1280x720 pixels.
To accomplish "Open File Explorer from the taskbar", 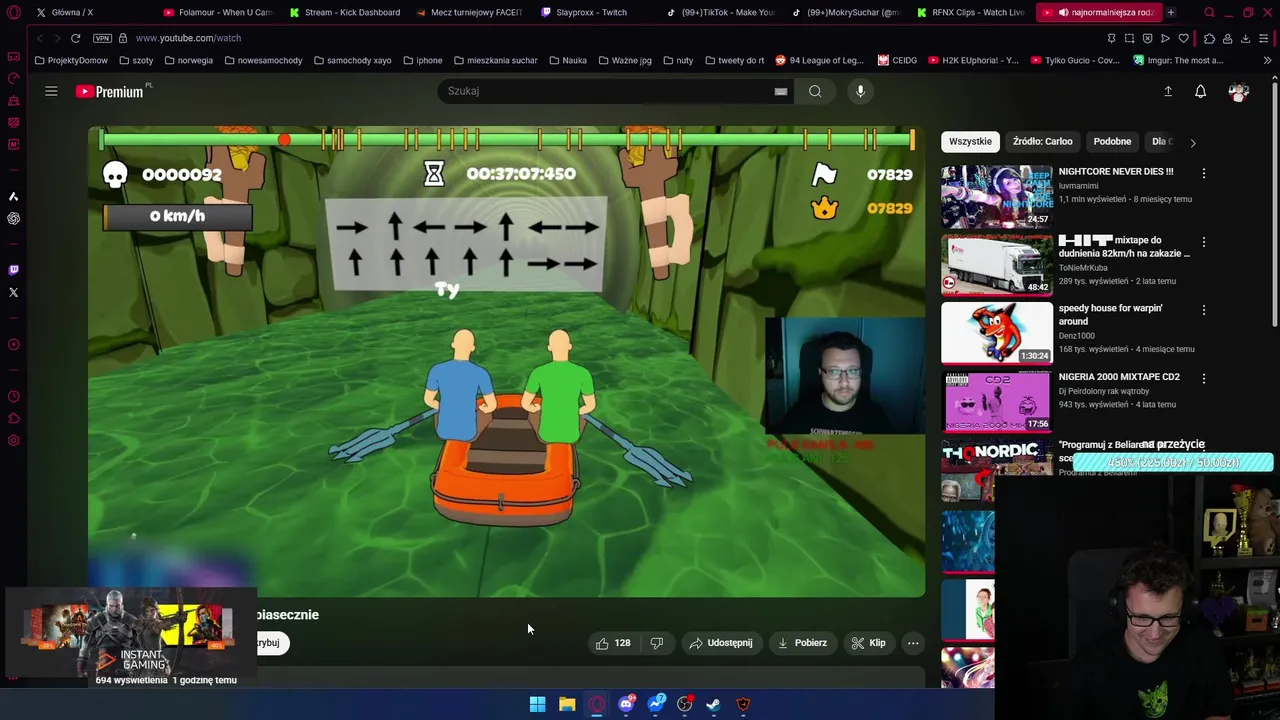I will click(x=567, y=704).
